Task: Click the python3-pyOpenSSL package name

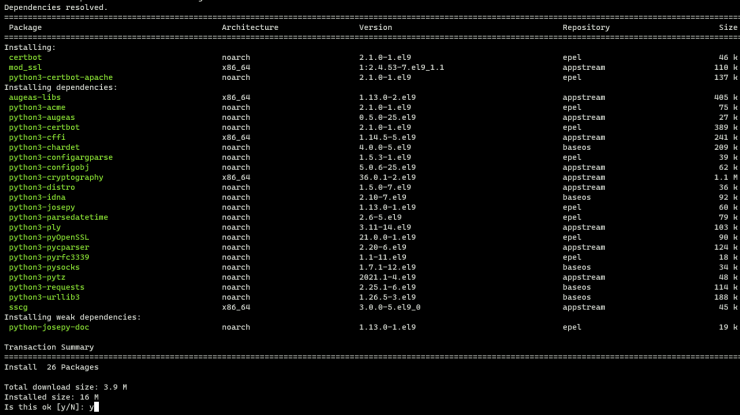Action: pos(52,237)
